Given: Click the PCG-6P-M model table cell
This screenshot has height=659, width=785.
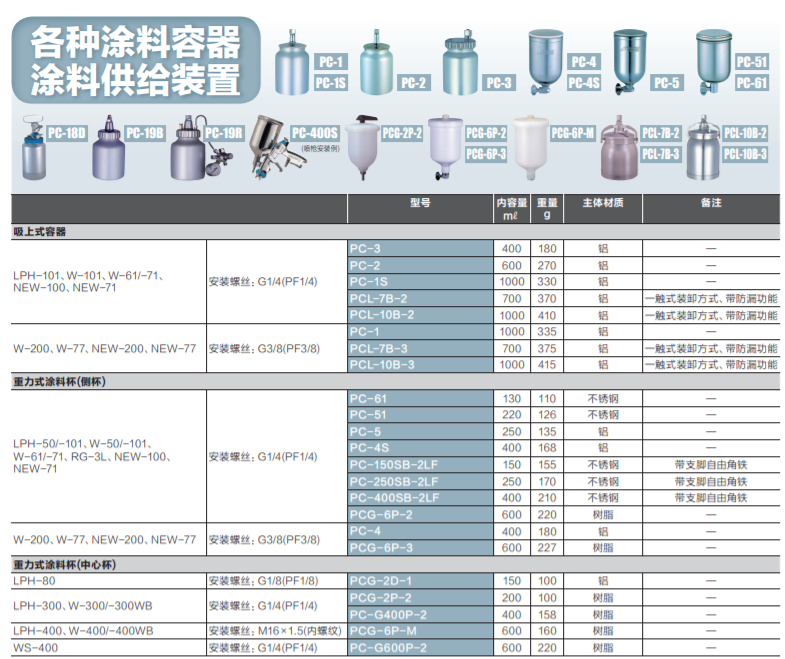Looking at the screenshot, I should [420, 631].
